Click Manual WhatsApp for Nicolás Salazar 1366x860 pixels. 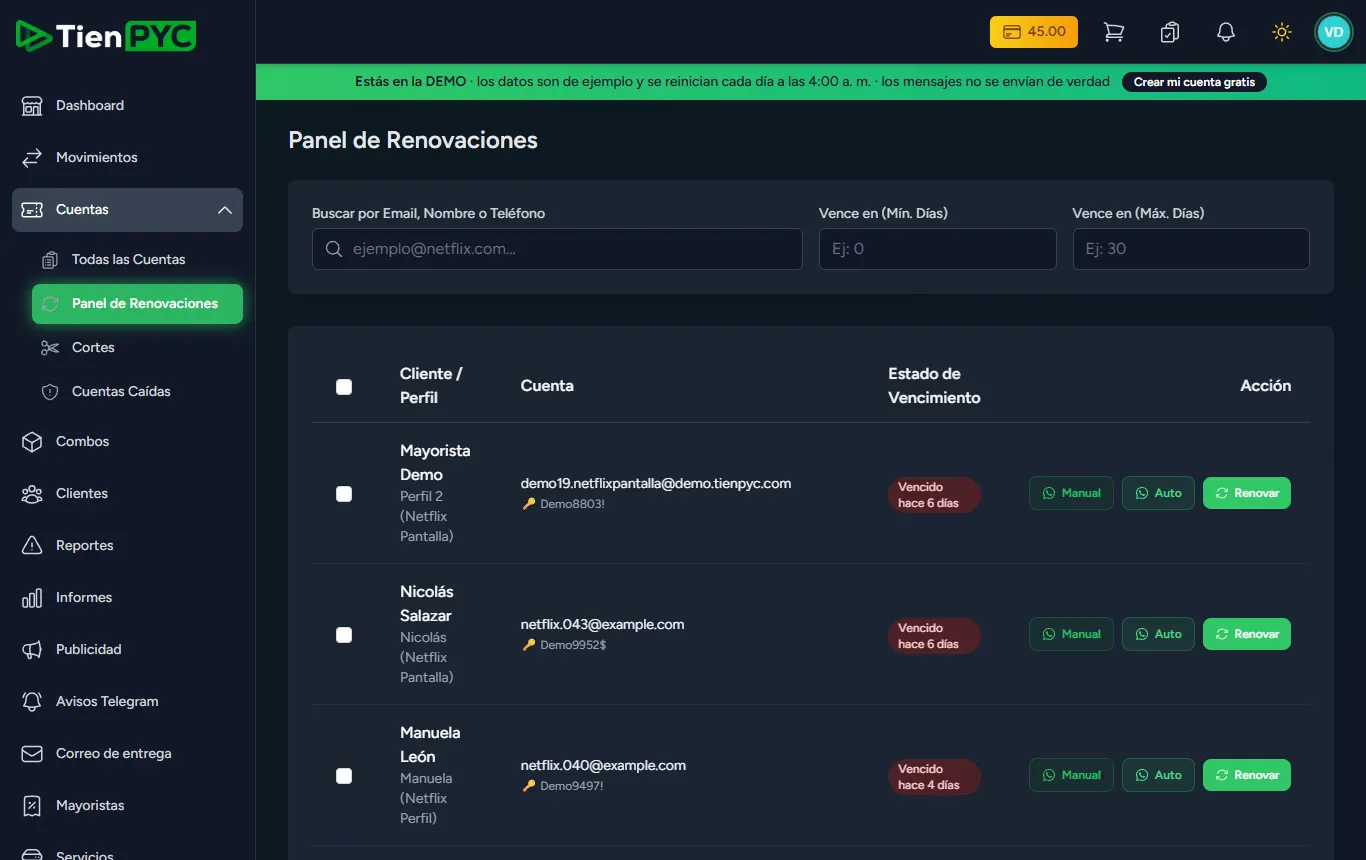(x=1071, y=634)
